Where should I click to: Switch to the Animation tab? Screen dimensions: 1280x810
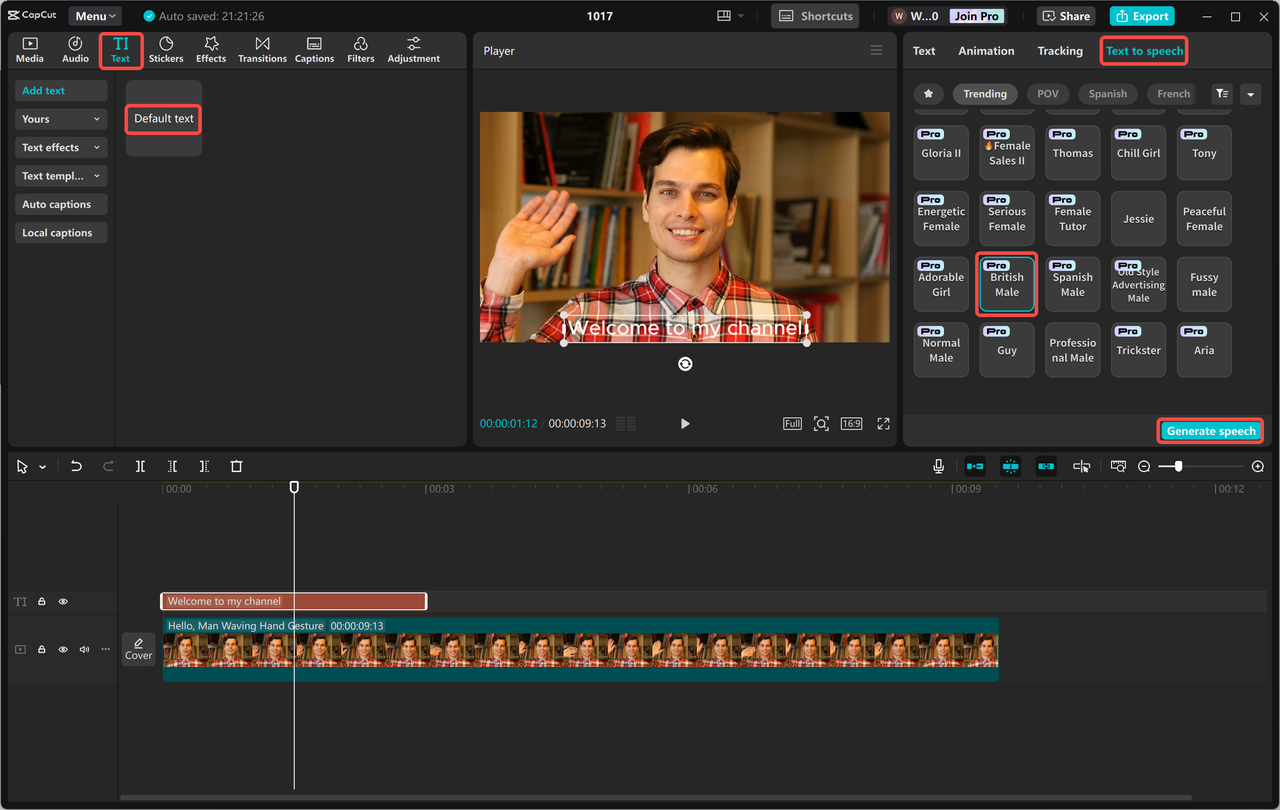(x=986, y=50)
